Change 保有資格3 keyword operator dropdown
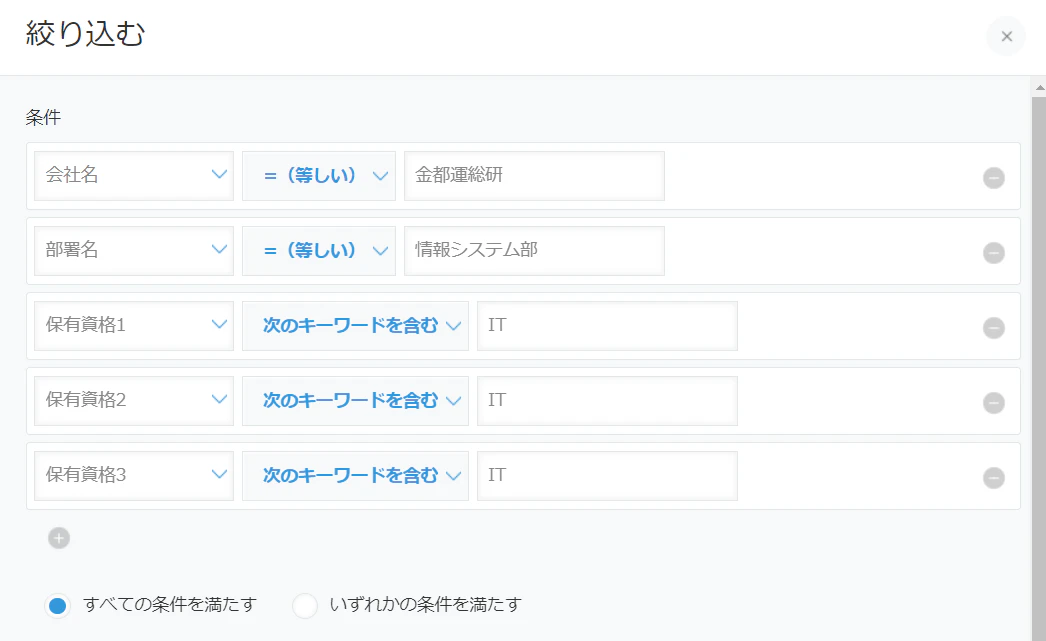Viewport: 1046px width, 641px height. point(356,476)
